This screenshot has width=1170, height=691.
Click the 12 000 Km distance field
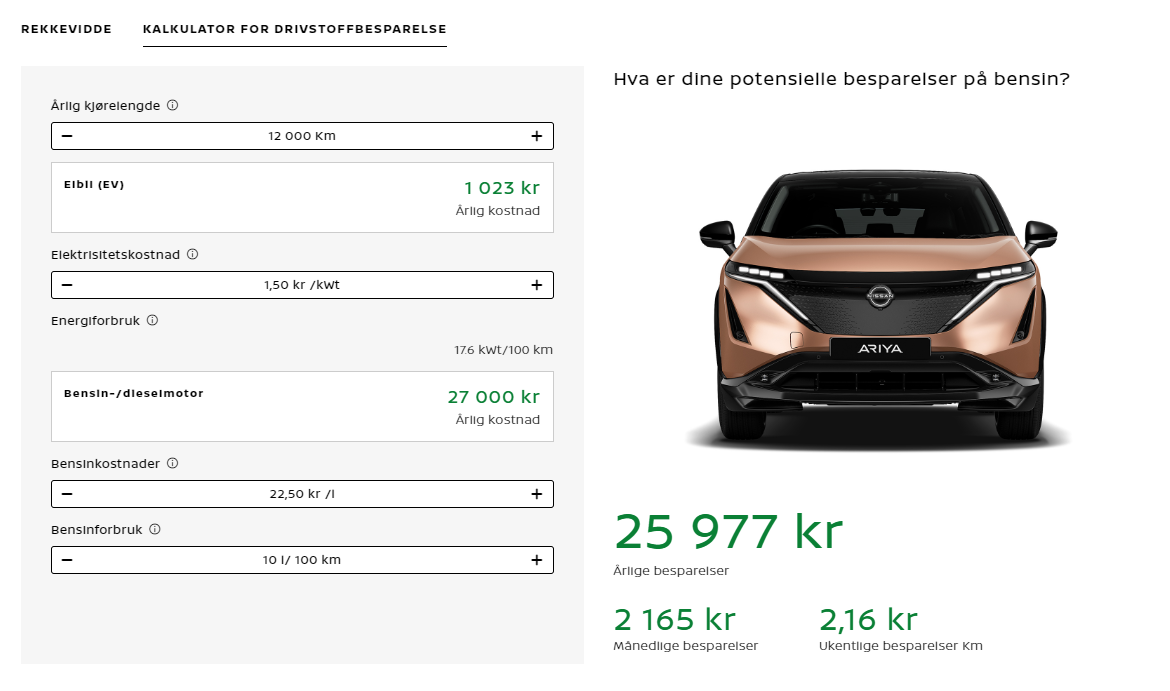click(302, 135)
